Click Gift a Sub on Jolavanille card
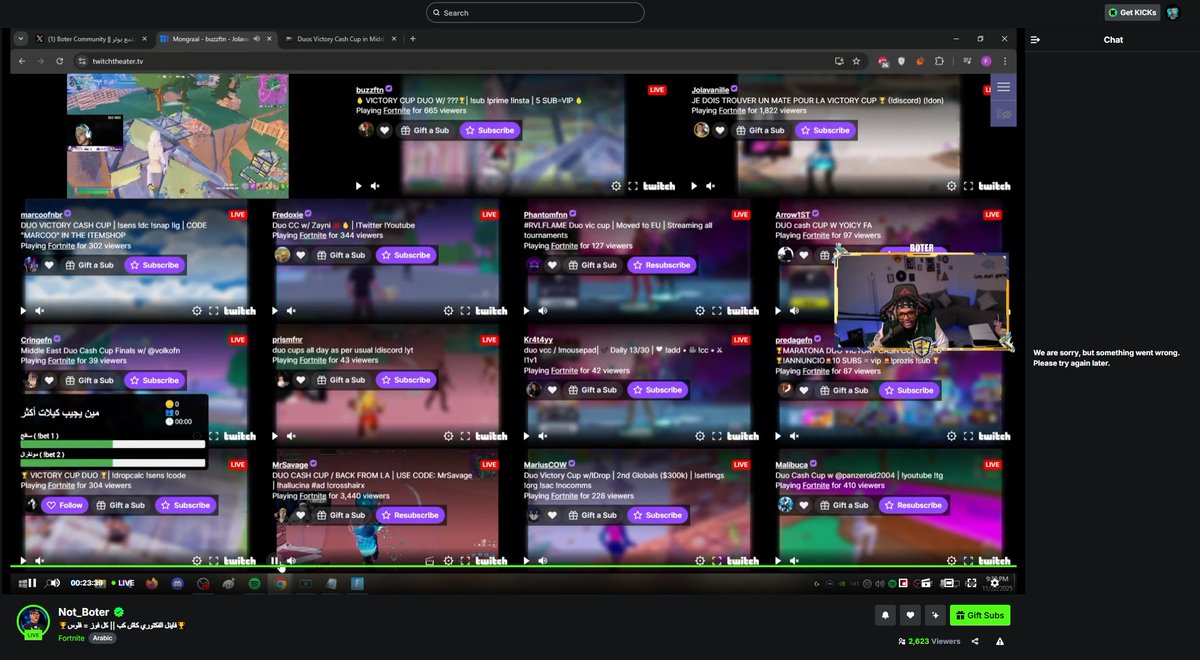This screenshot has width=1200, height=660. [x=760, y=130]
